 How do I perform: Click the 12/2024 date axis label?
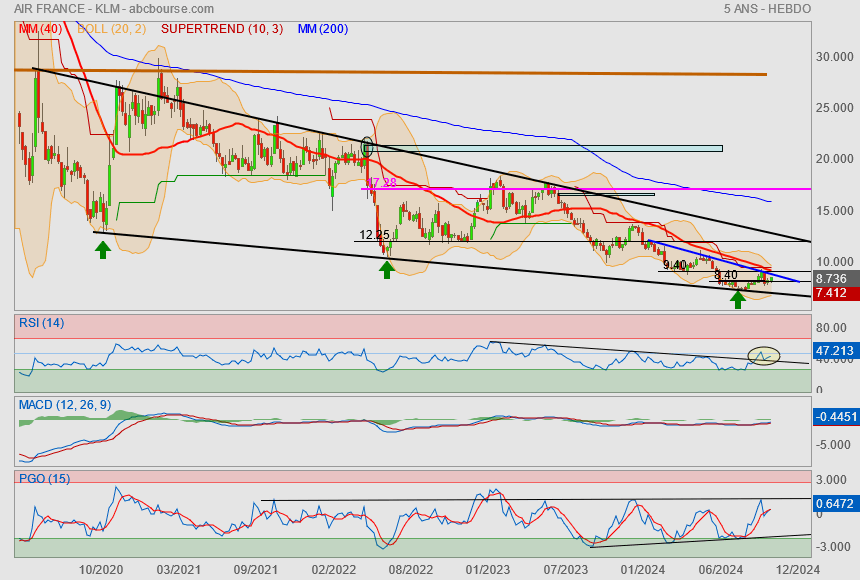[797, 570]
